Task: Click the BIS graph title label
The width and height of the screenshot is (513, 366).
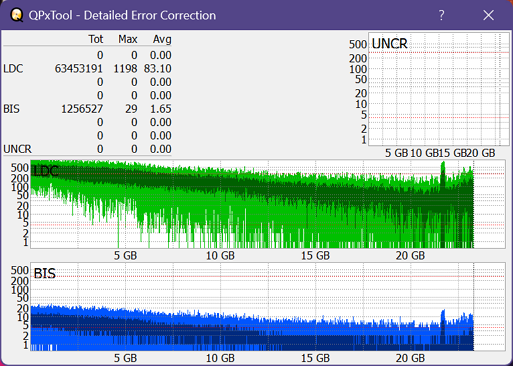Action: click(x=45, y=273)
